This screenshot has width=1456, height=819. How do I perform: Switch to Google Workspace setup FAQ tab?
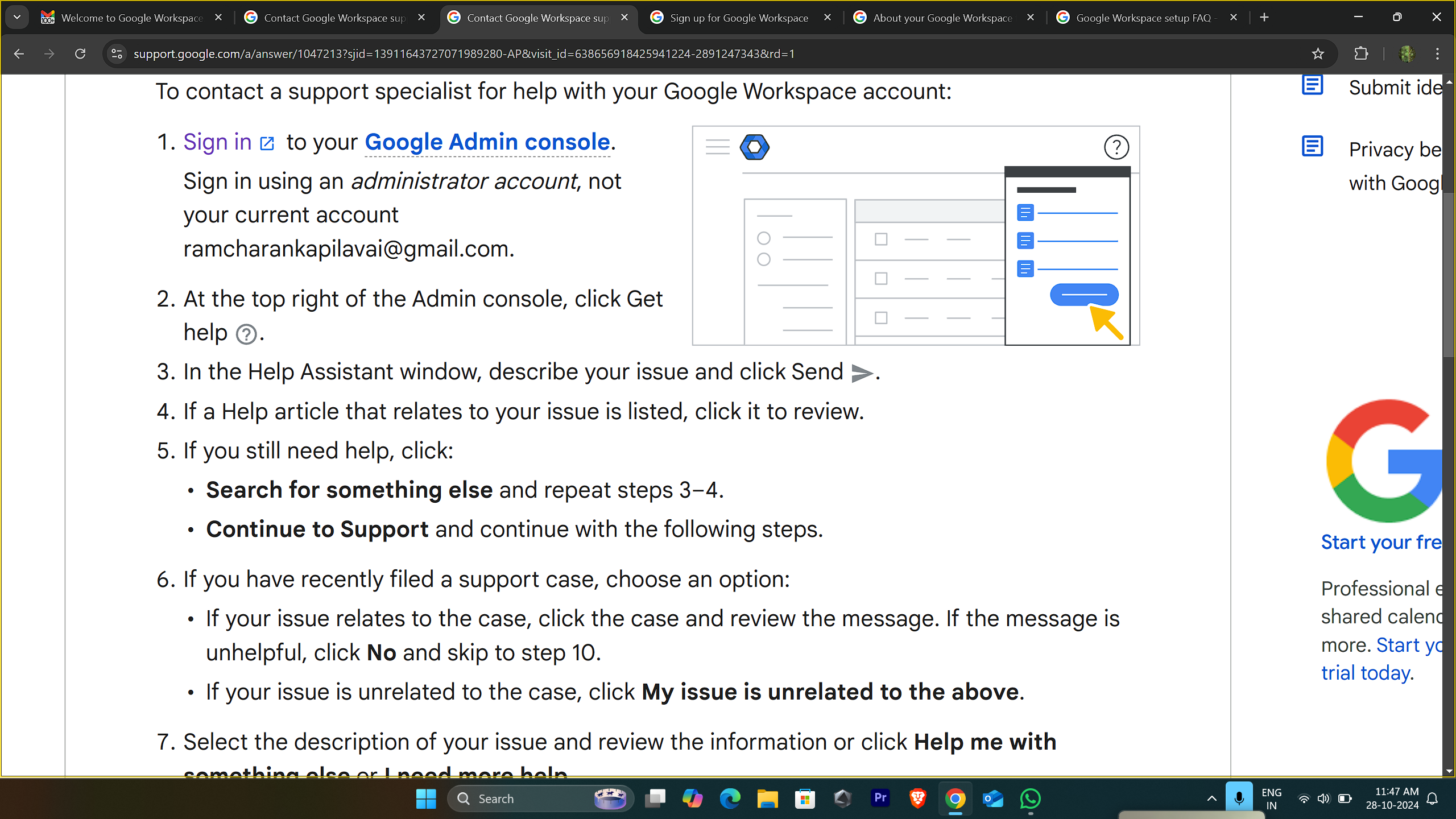pyautogui.click(x=1143, y=18)
